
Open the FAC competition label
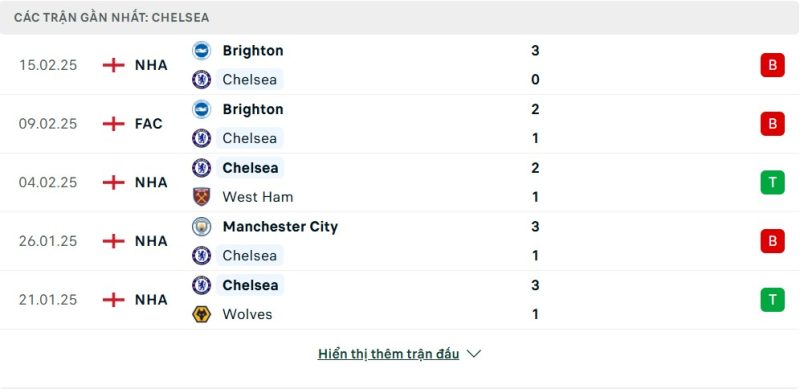click(x=148, y=124)
